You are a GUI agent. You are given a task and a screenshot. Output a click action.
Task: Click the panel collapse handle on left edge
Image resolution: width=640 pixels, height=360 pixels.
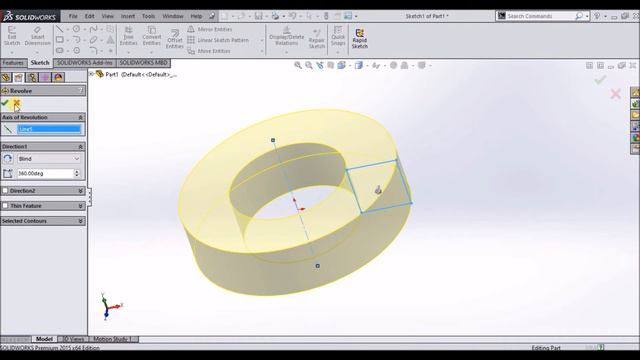coord(90,197)
